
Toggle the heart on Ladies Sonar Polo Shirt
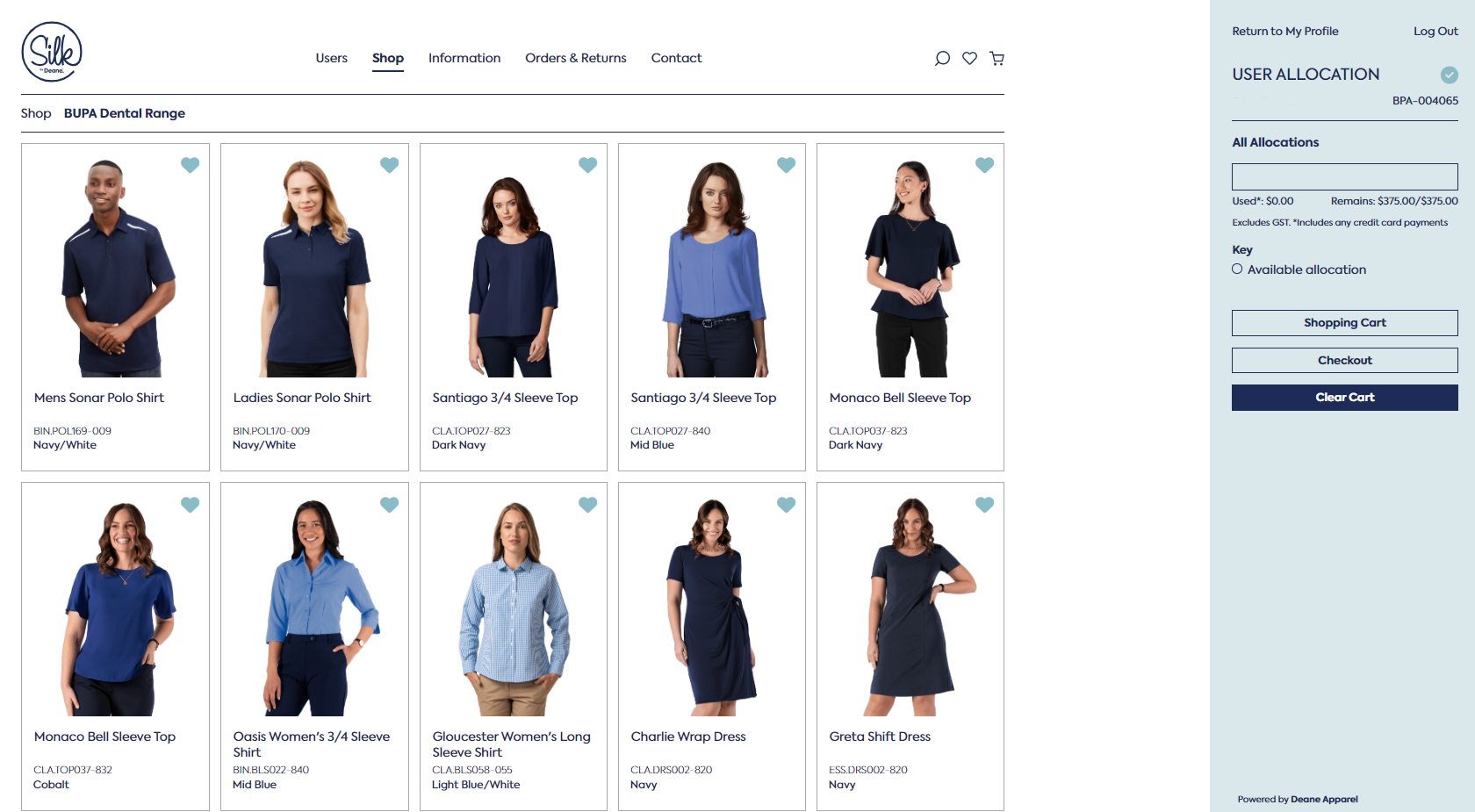389,164
